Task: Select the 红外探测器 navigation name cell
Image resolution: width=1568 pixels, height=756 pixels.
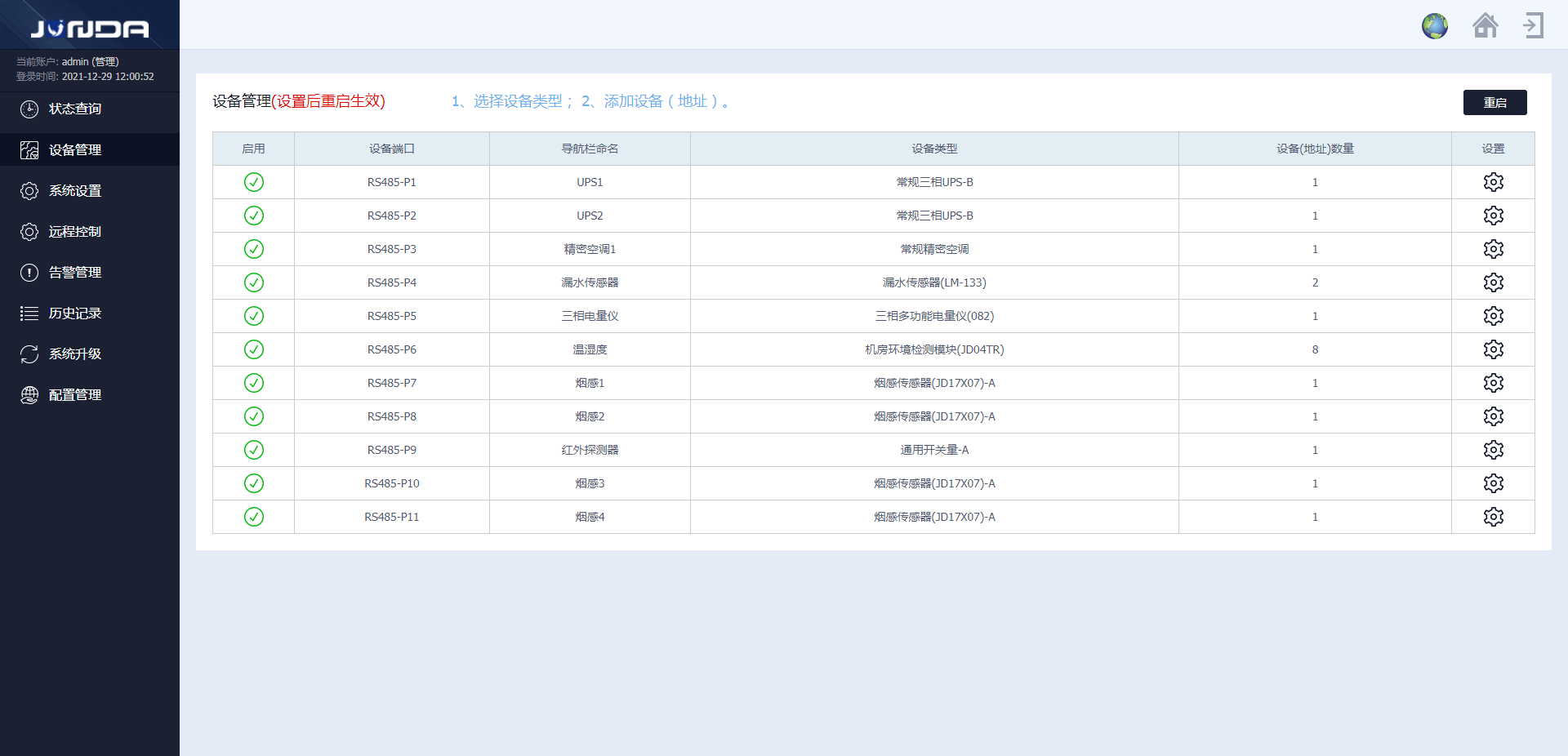Action: point(590,450)
